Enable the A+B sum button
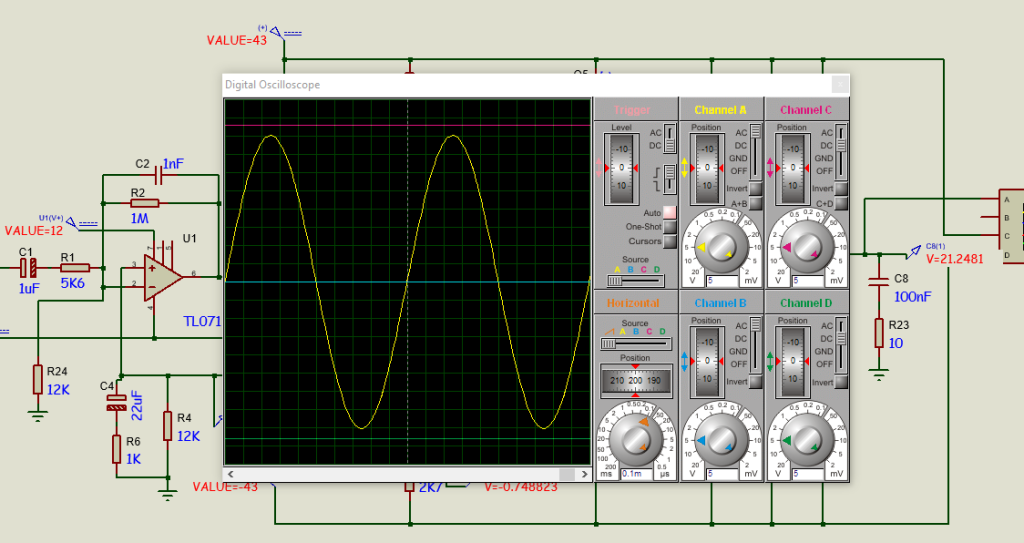The image size is (1024, 543). [756, 204]
